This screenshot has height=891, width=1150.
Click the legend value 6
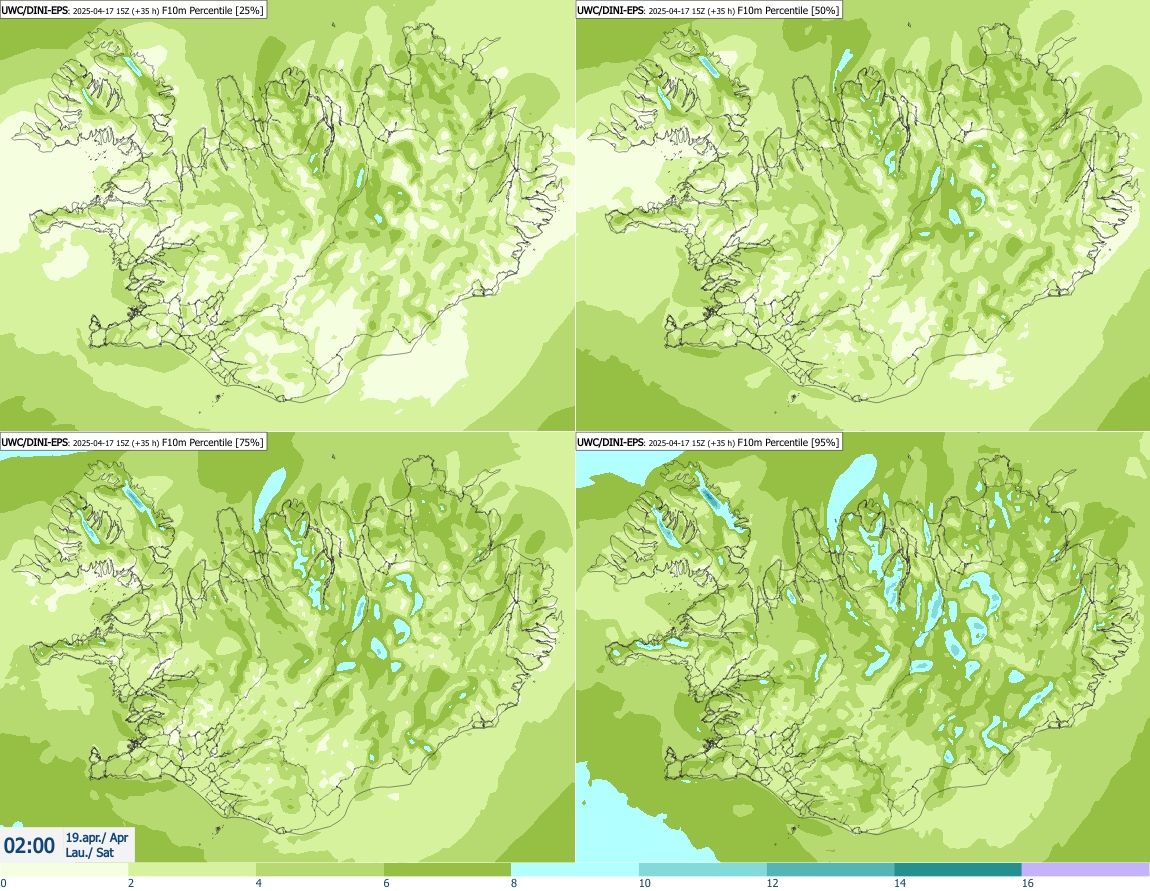tap(387, 883)
